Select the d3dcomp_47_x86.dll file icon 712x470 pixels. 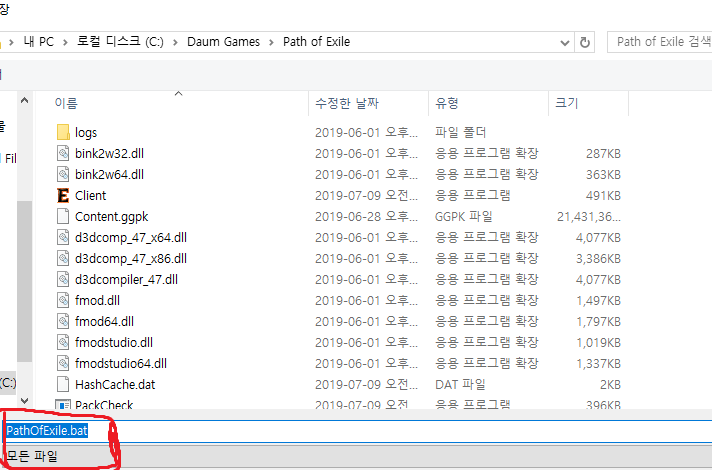63,258
